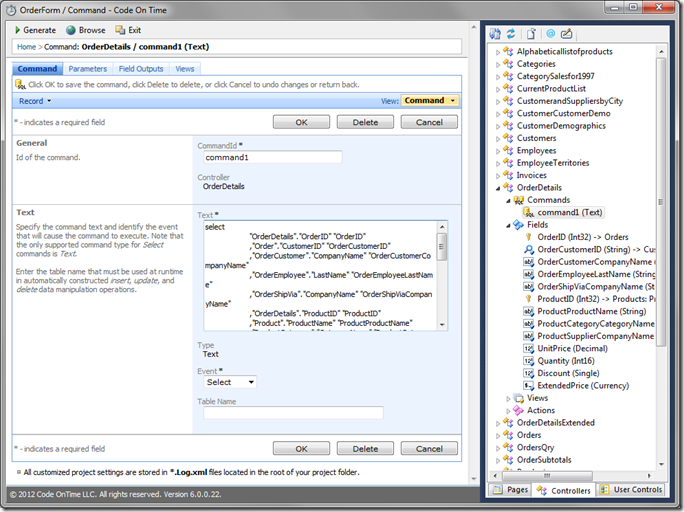Click the Discount field icon

[529, 373]
